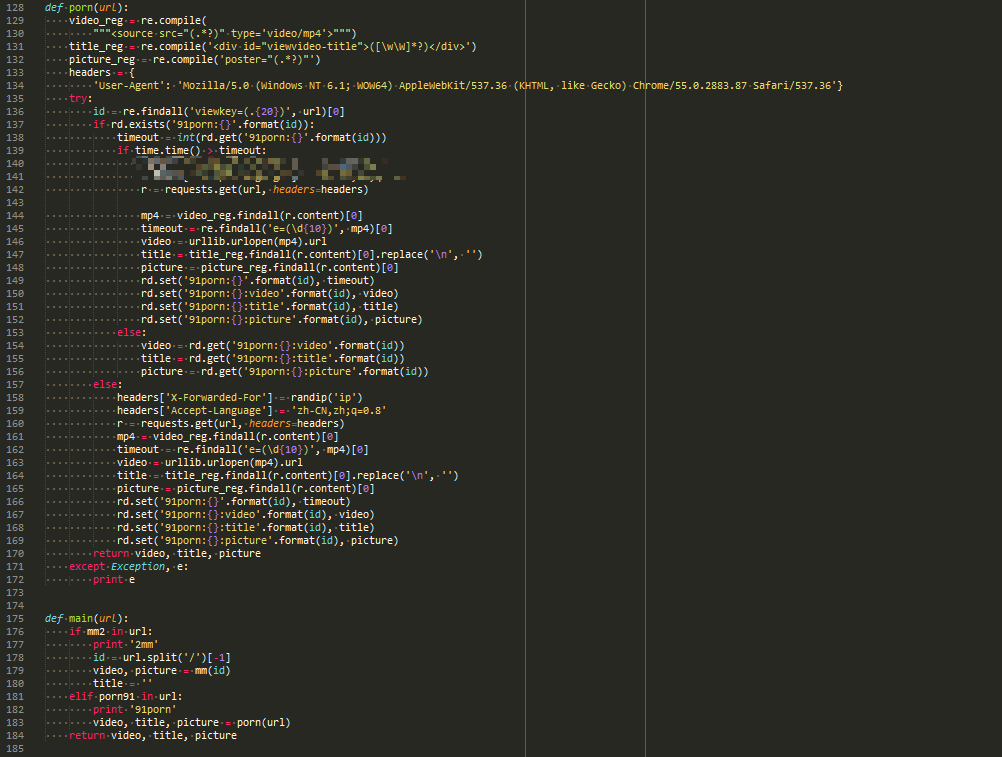Viewport: 1002px width, 757px height.
Task: Click the 'print e' statement
Action: tap(114, 579)
